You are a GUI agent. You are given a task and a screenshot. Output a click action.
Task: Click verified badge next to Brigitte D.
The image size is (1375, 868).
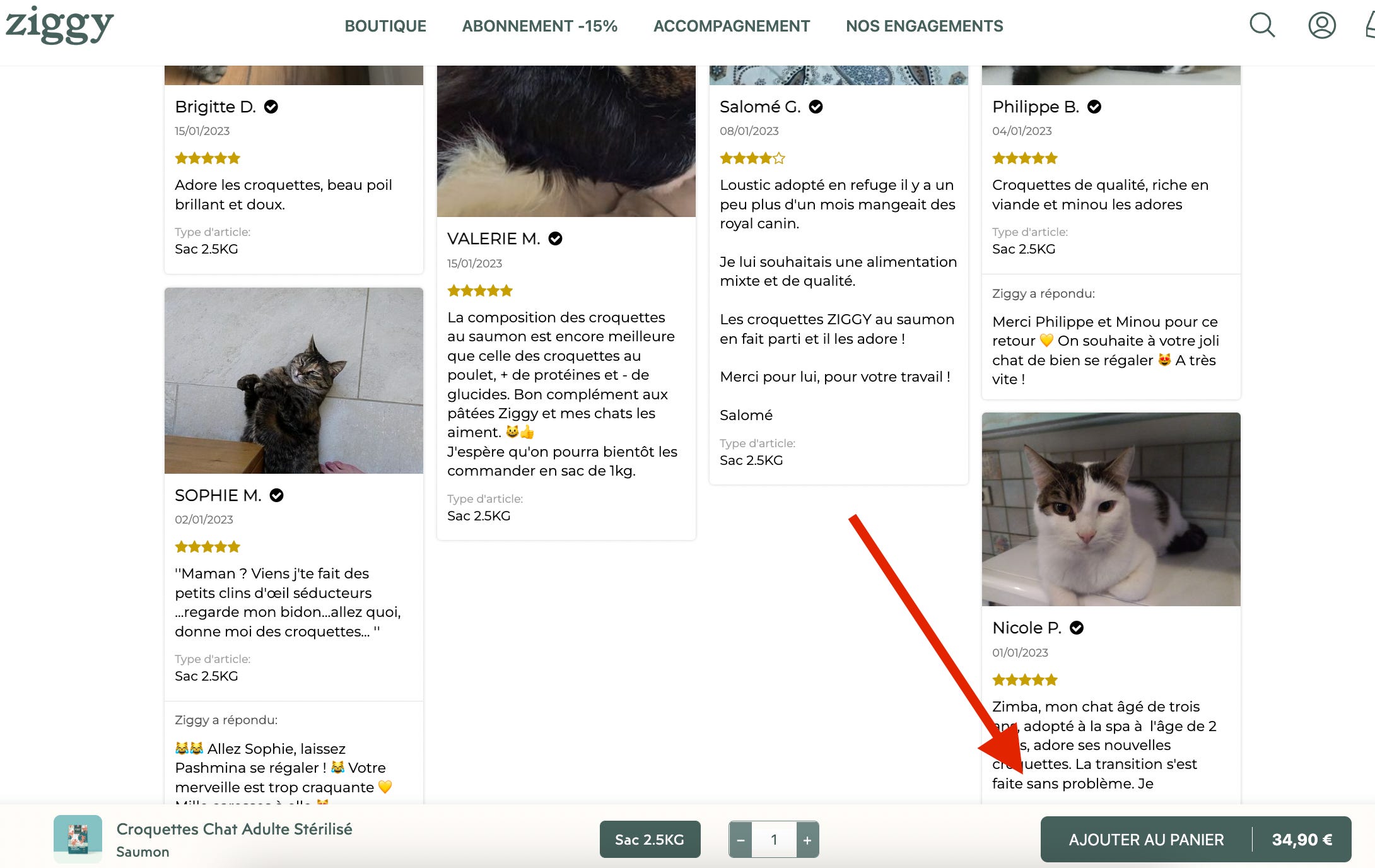(x=271, y=107)
